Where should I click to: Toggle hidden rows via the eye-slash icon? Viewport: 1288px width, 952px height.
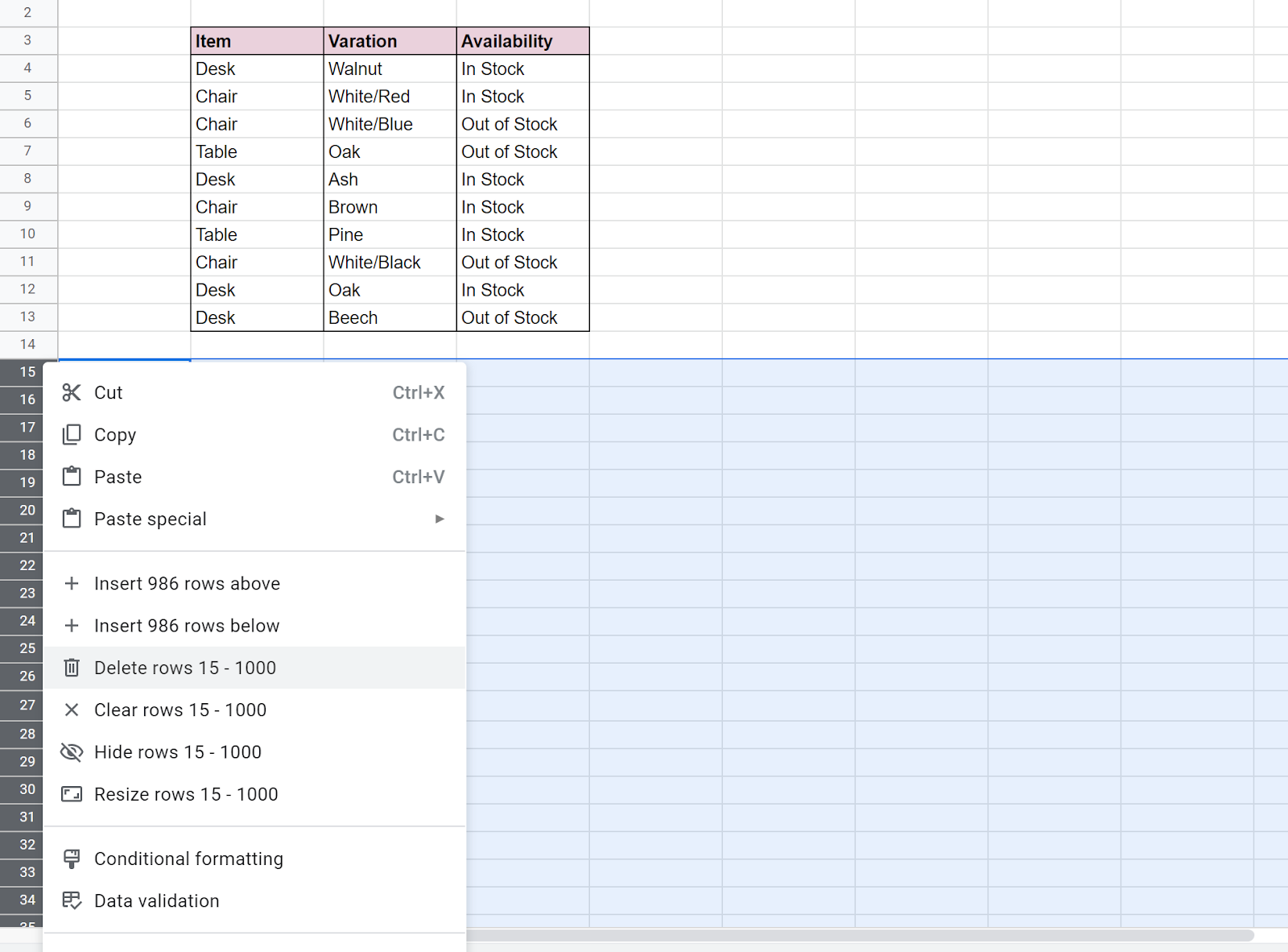pyautogui.click(x=72, y=752)
